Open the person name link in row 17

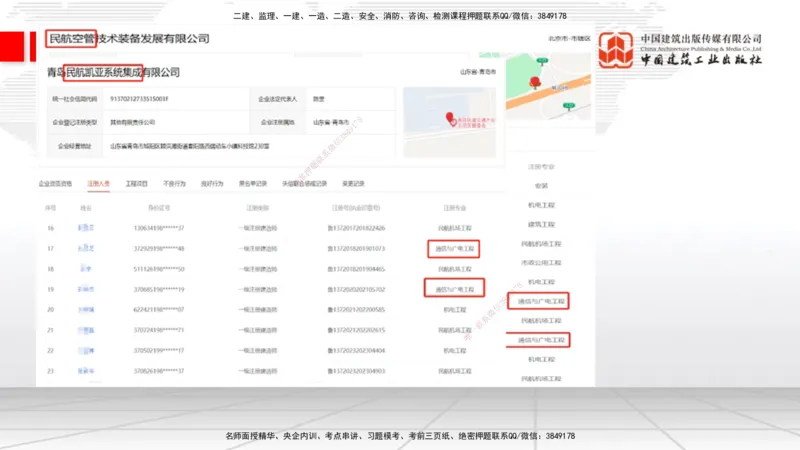[x=86, y=248]
